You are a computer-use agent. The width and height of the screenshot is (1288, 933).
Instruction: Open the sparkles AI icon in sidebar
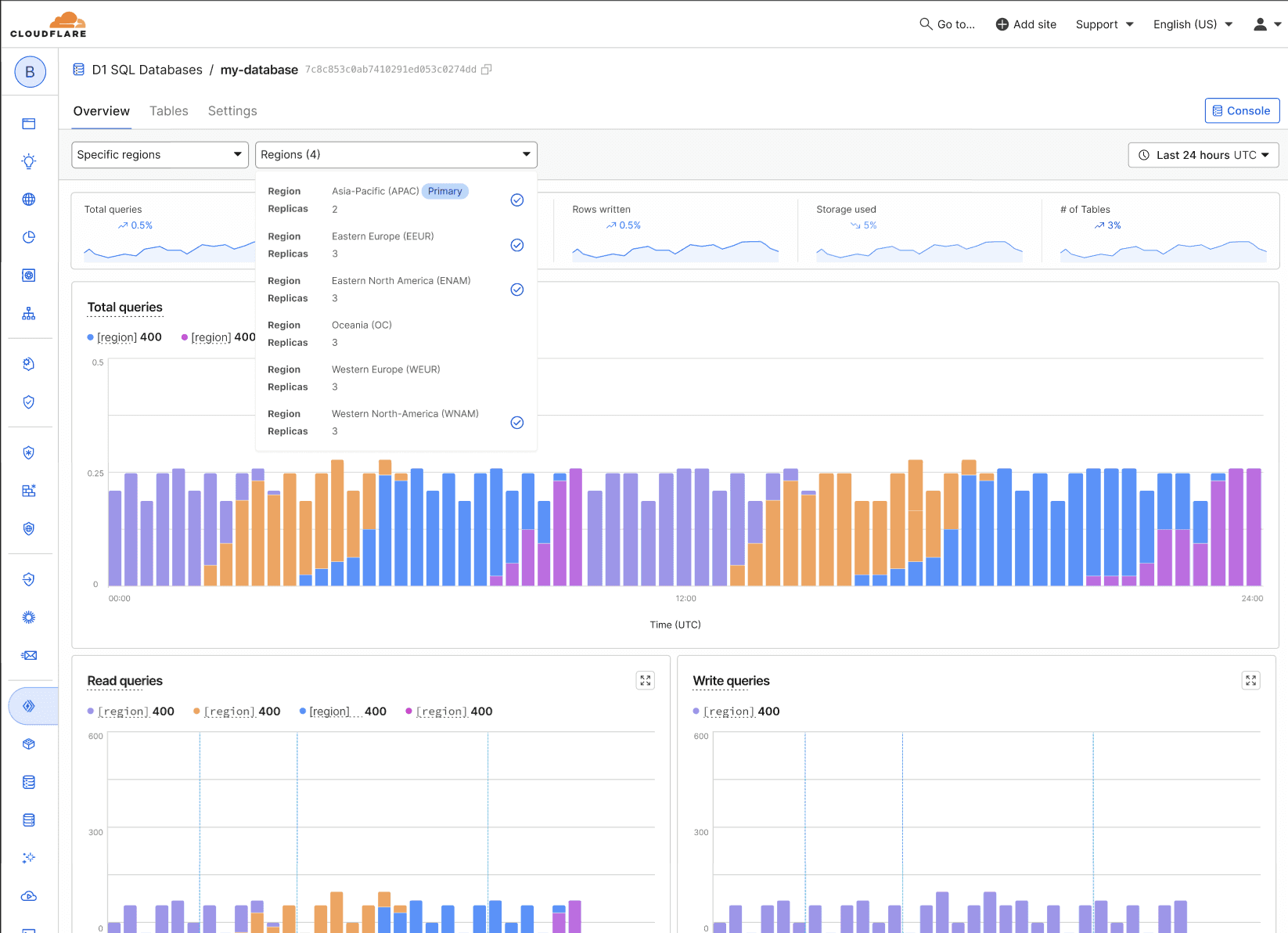click(x=29, y=858)
